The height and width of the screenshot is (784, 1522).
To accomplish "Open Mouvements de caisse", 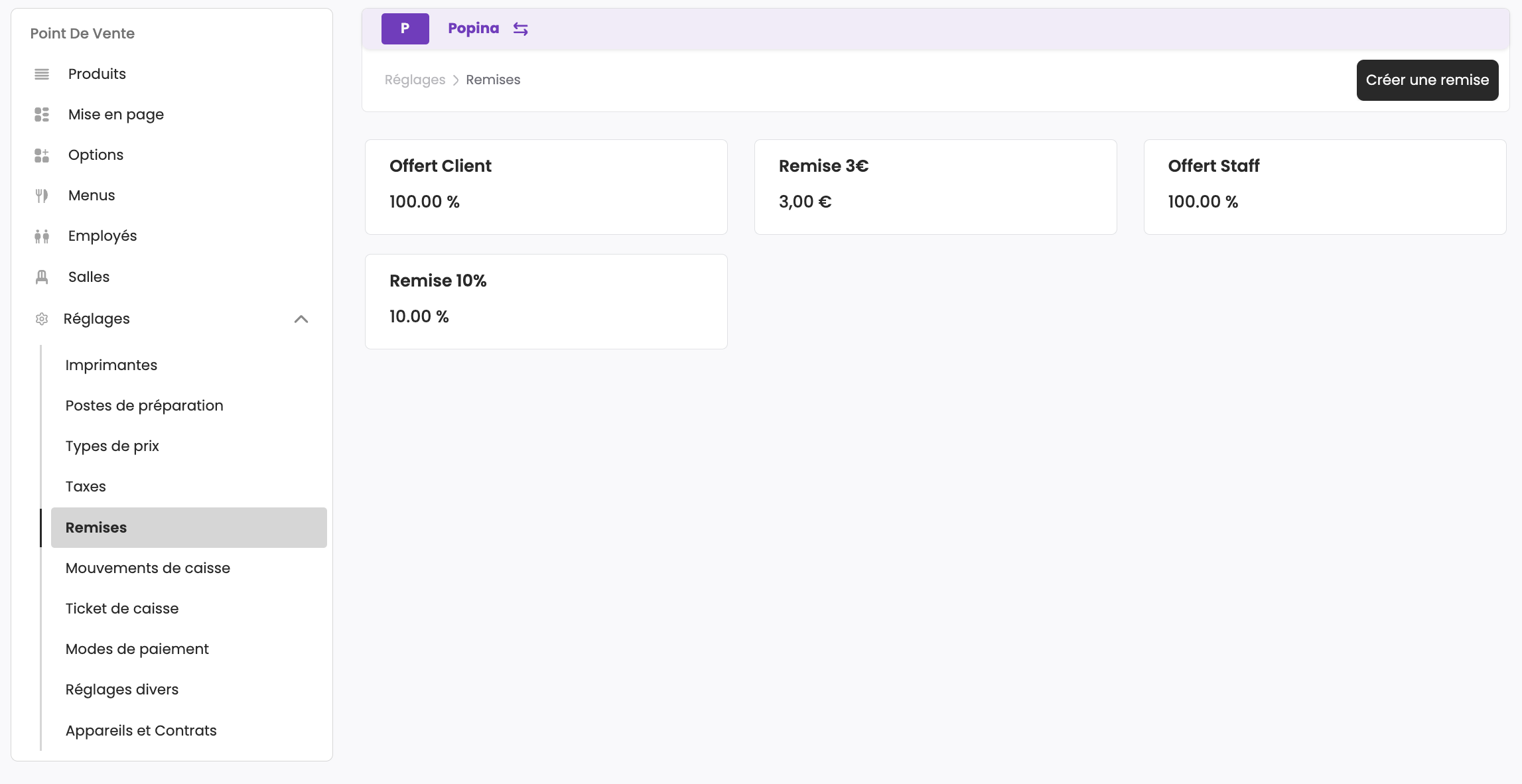I will point(148,568).
